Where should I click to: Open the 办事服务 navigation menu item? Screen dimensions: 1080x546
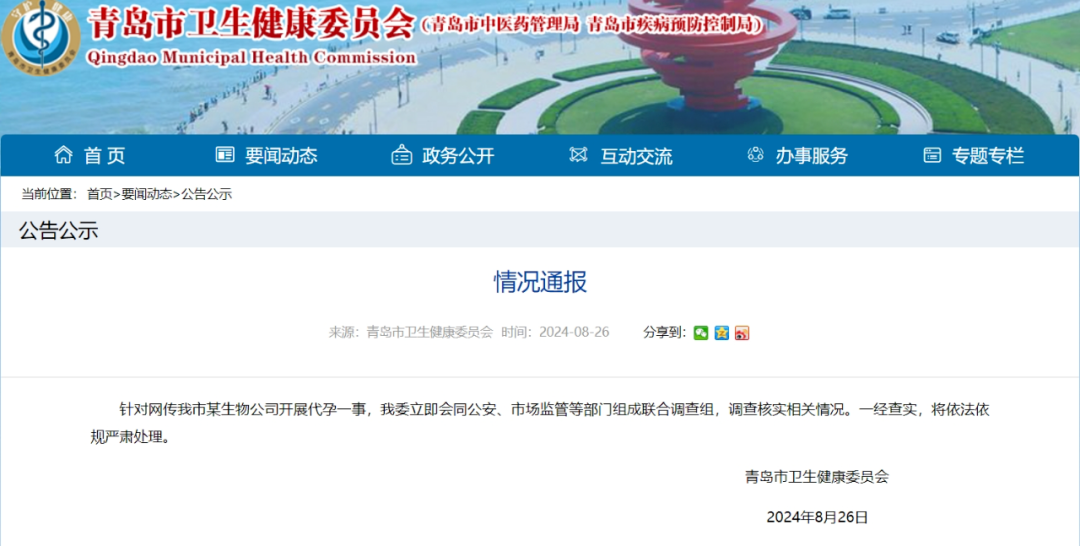pos(811,156)
